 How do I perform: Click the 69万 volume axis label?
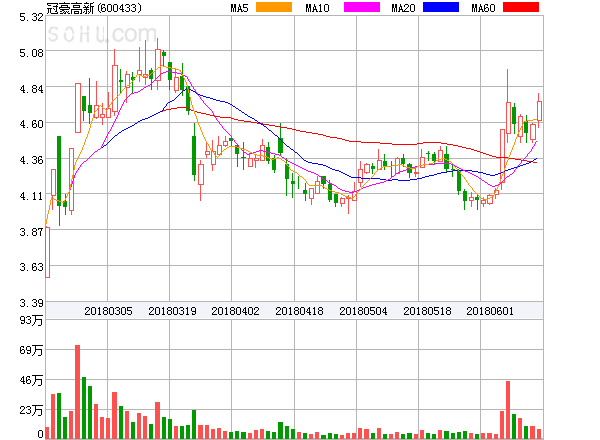[x=31, y=350]
